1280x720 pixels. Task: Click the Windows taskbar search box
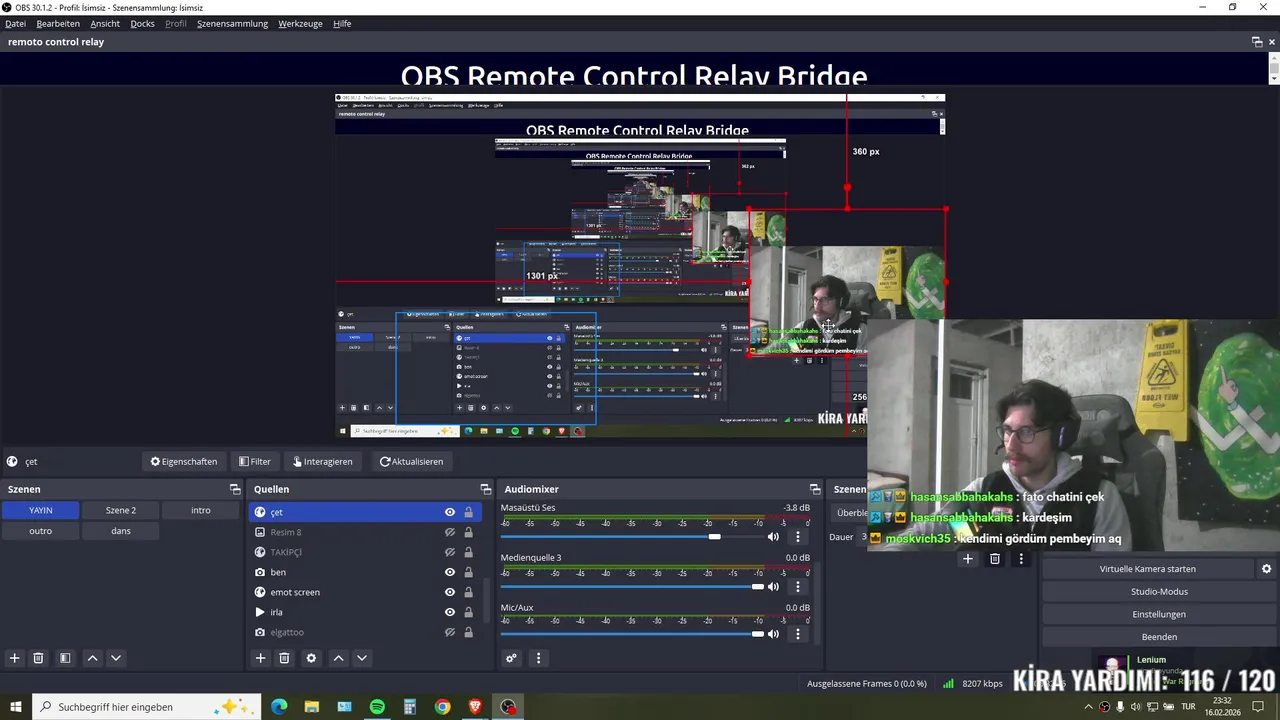(147, 707)
